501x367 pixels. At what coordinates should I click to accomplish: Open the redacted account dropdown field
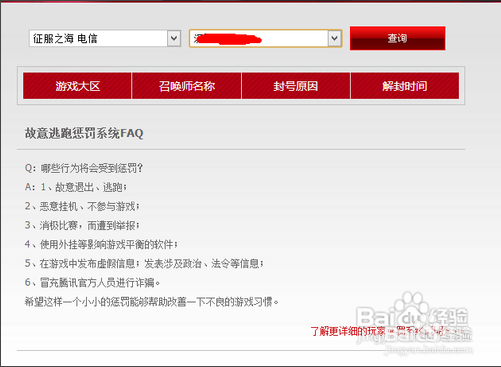pyautogui.click(x=266, y=39)
